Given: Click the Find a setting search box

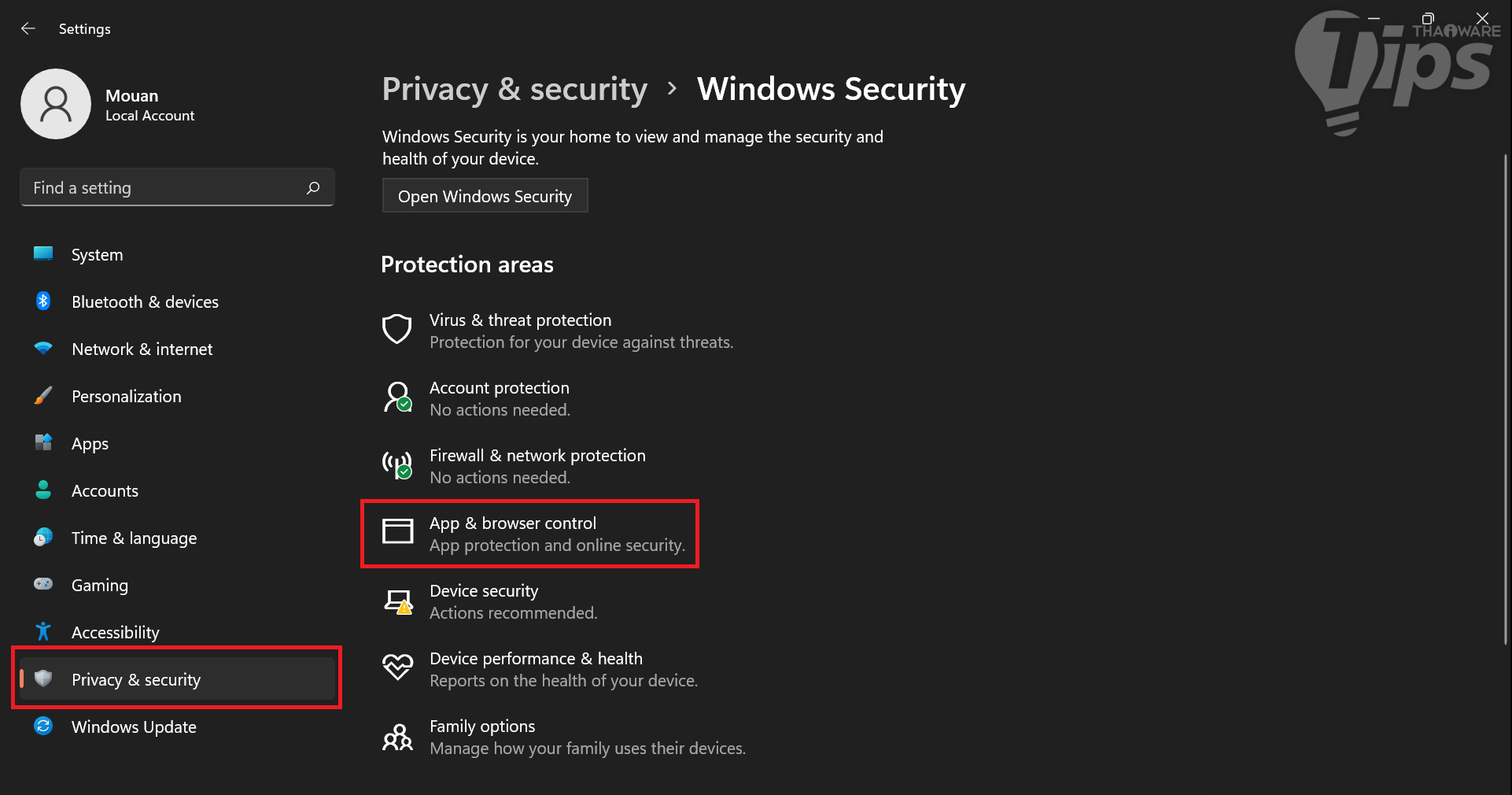Looking at the screenshot, I should pyautogui.click(x=165, y=188).
